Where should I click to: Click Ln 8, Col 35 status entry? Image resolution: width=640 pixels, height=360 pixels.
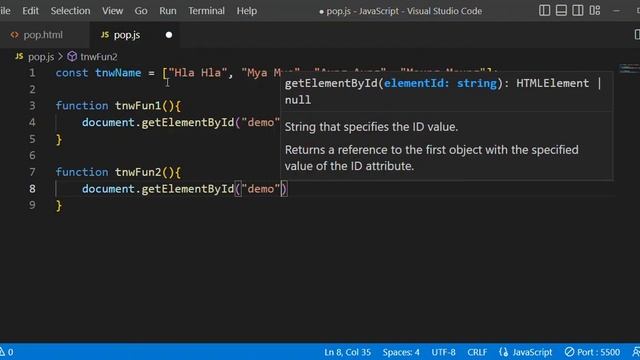click(347, 352)
